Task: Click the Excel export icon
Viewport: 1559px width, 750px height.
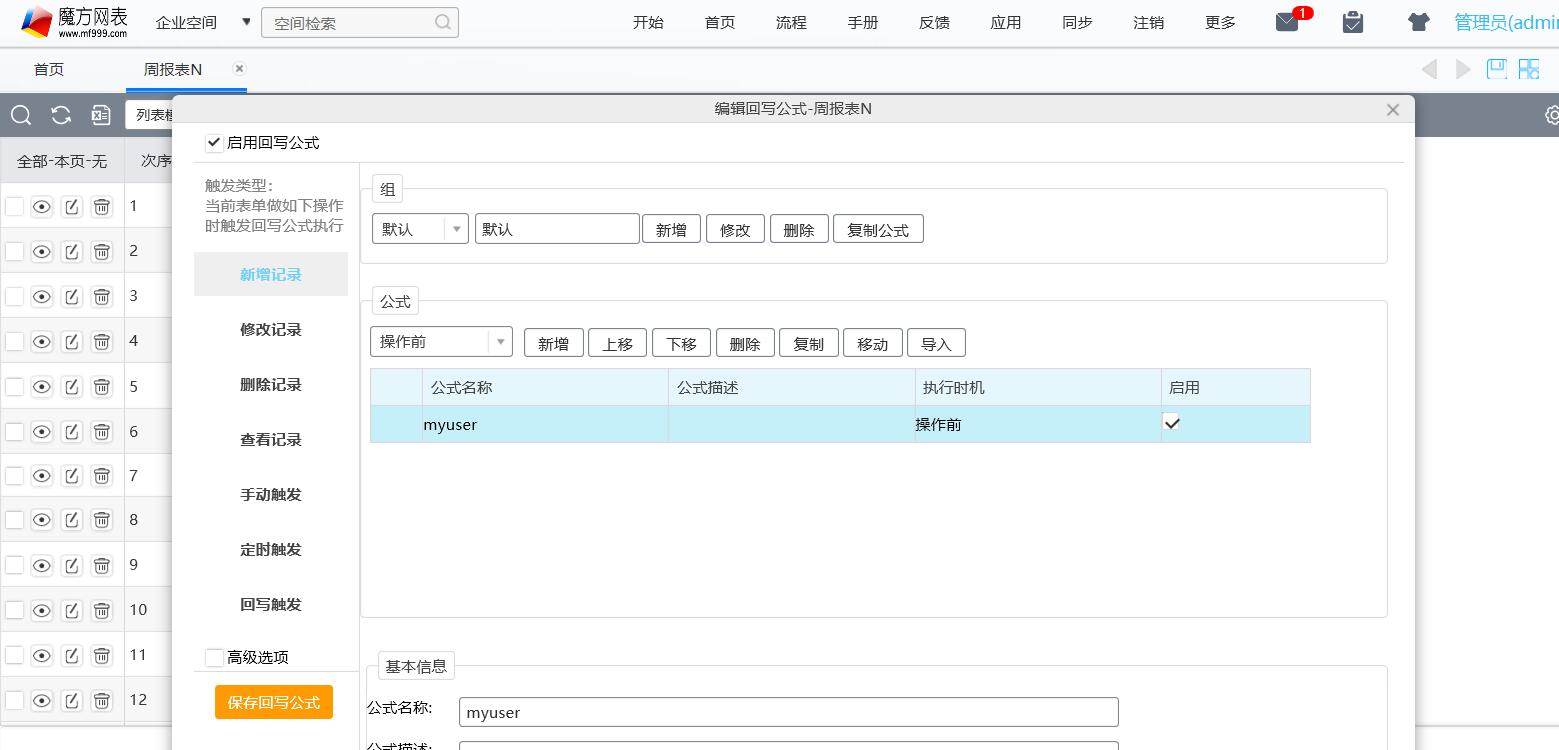Action: tap(100, 115)
